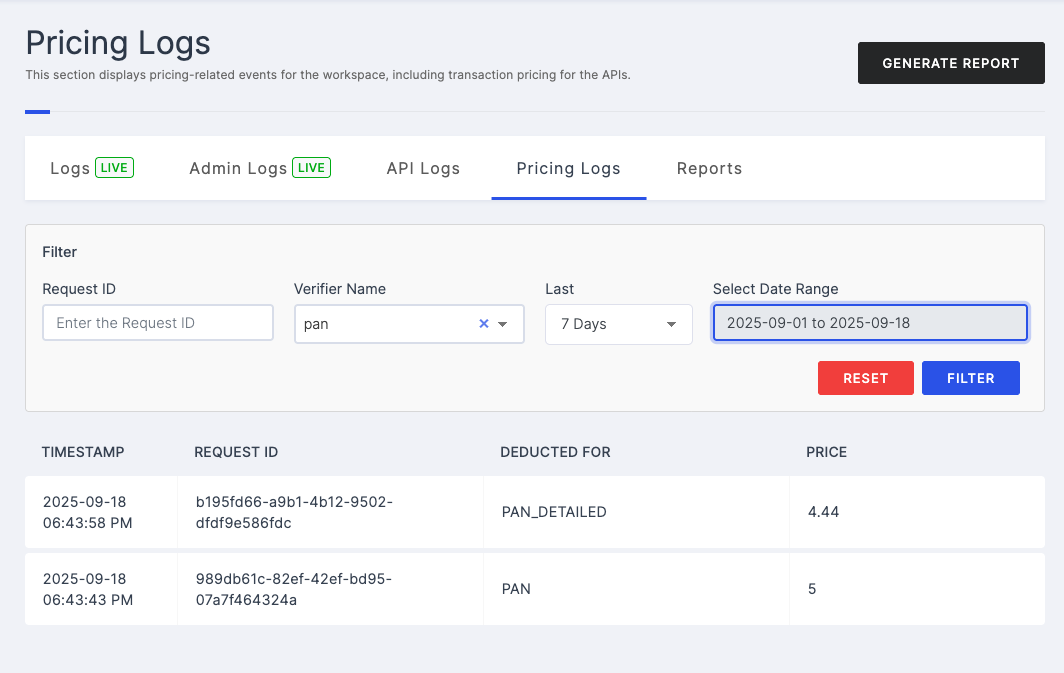
Task: Switch to the Logs tab
Action: pos(70,168)
